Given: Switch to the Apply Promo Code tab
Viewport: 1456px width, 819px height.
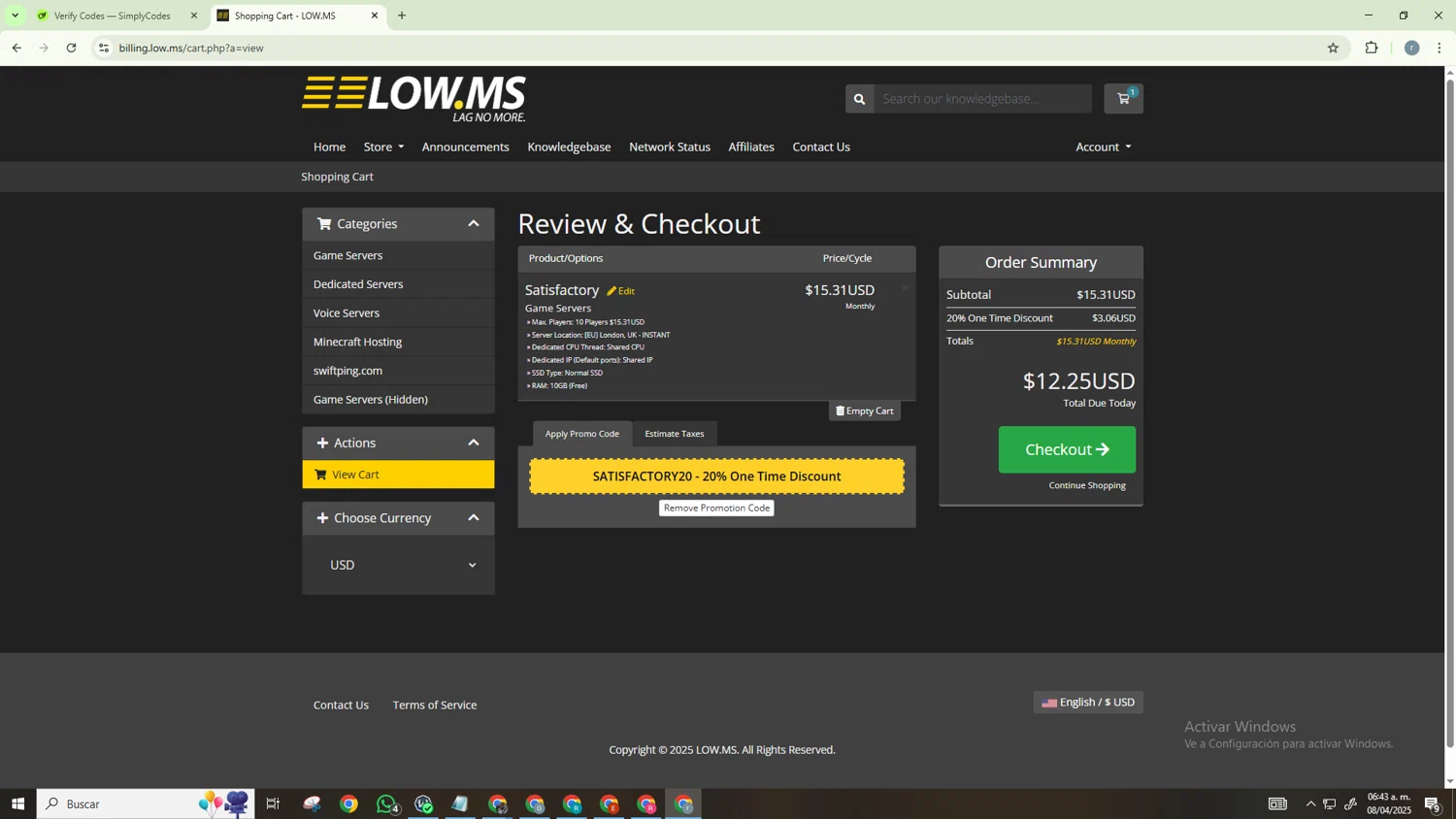Looking at the screenshot, I should [582, 434].
